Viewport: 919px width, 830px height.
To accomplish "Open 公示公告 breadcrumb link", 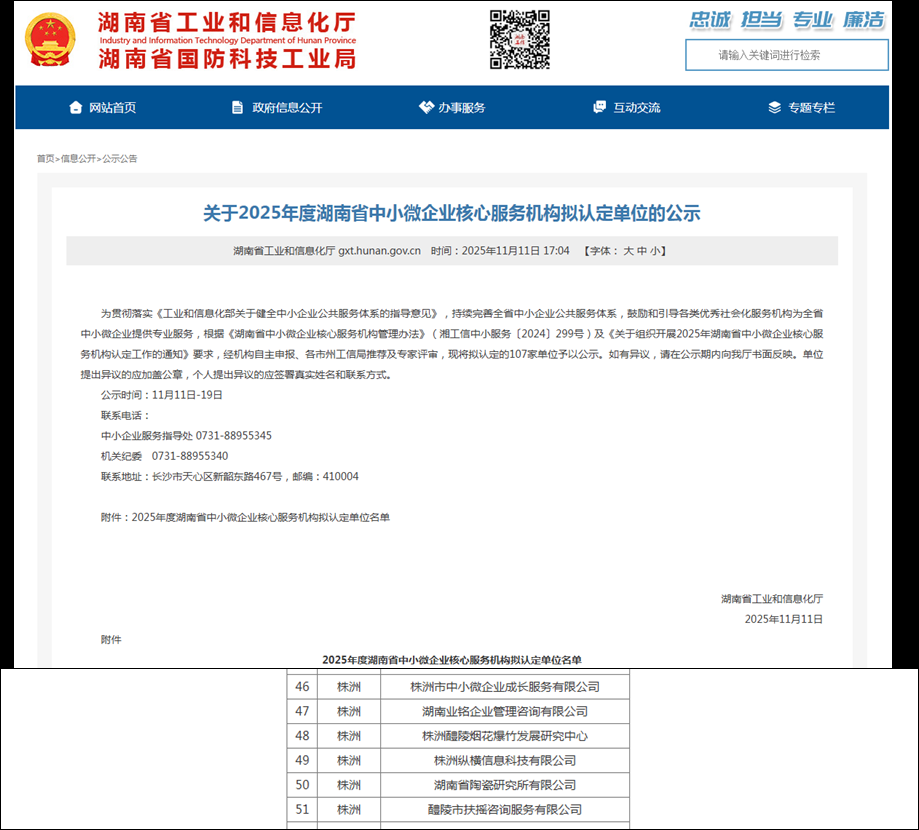I will coord(120,159).
